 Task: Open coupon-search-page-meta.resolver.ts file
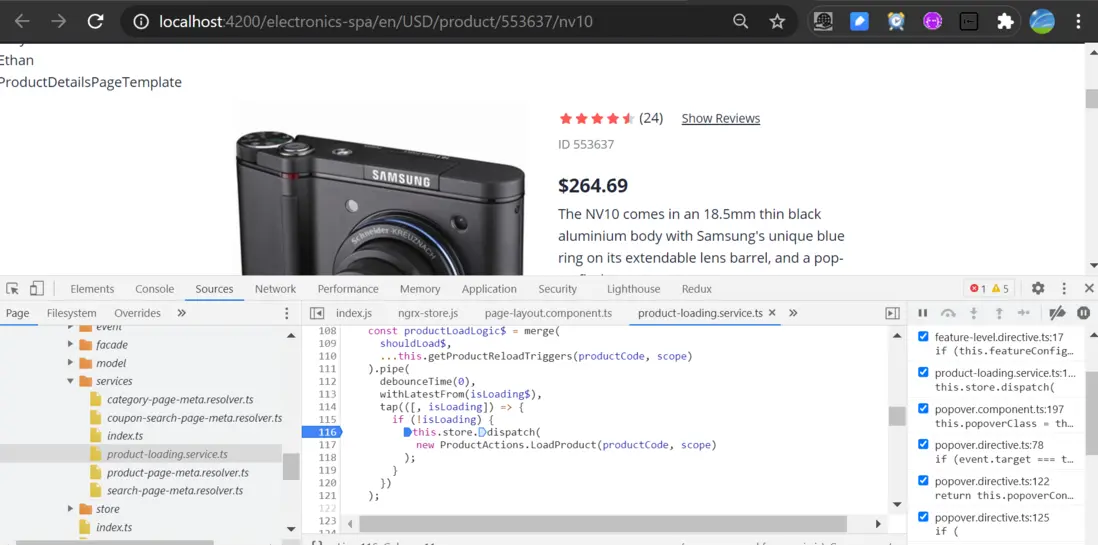(195, 418)
